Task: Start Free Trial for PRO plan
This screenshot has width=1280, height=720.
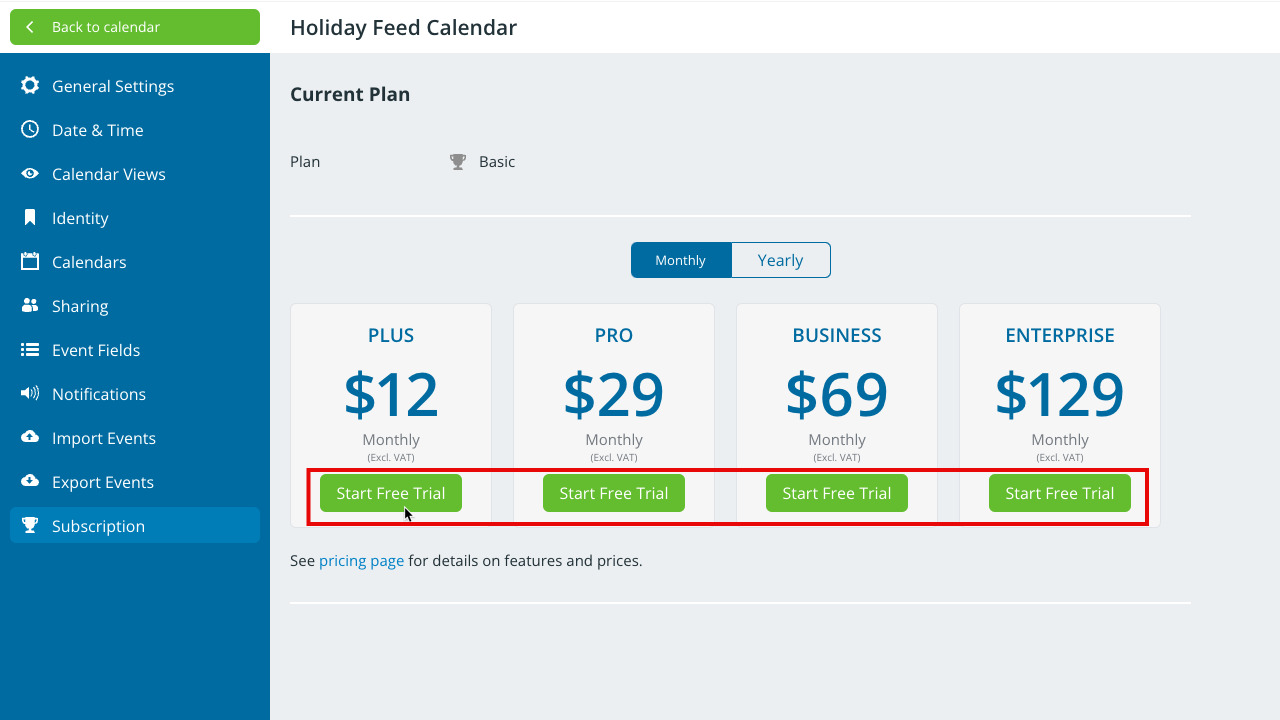Action: click(614, 493)
